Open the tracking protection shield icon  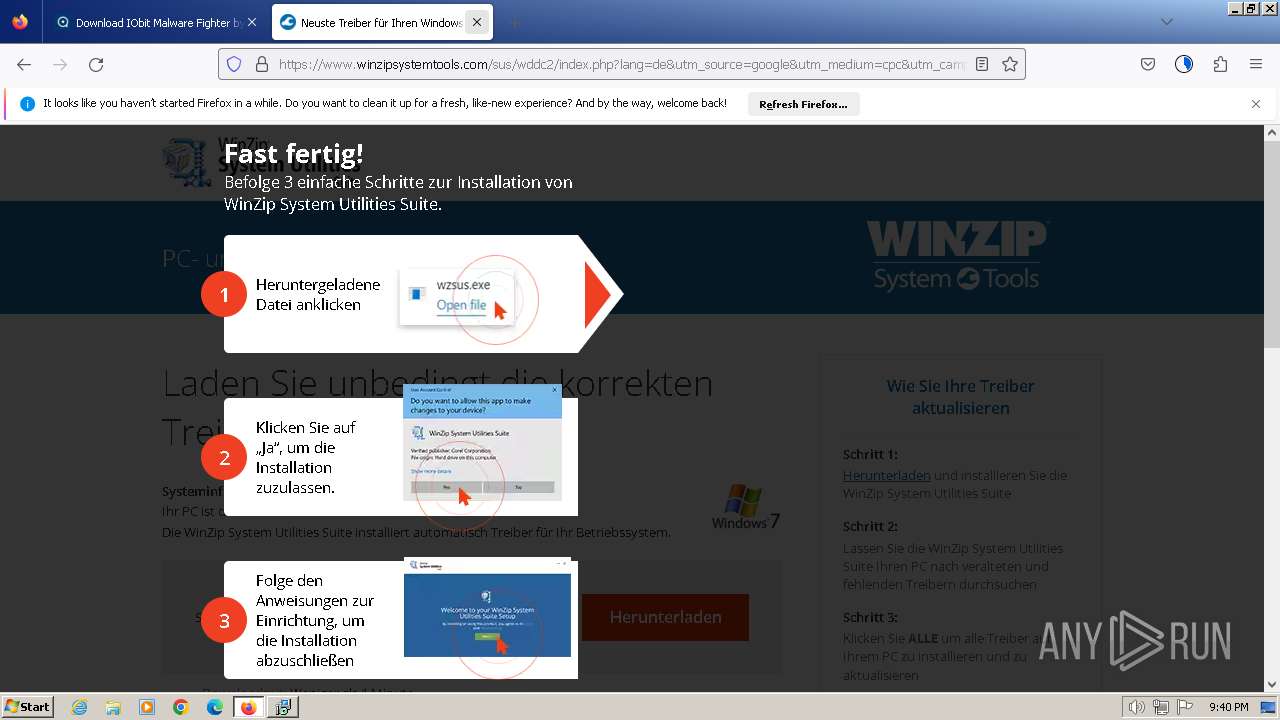(234, 64)
